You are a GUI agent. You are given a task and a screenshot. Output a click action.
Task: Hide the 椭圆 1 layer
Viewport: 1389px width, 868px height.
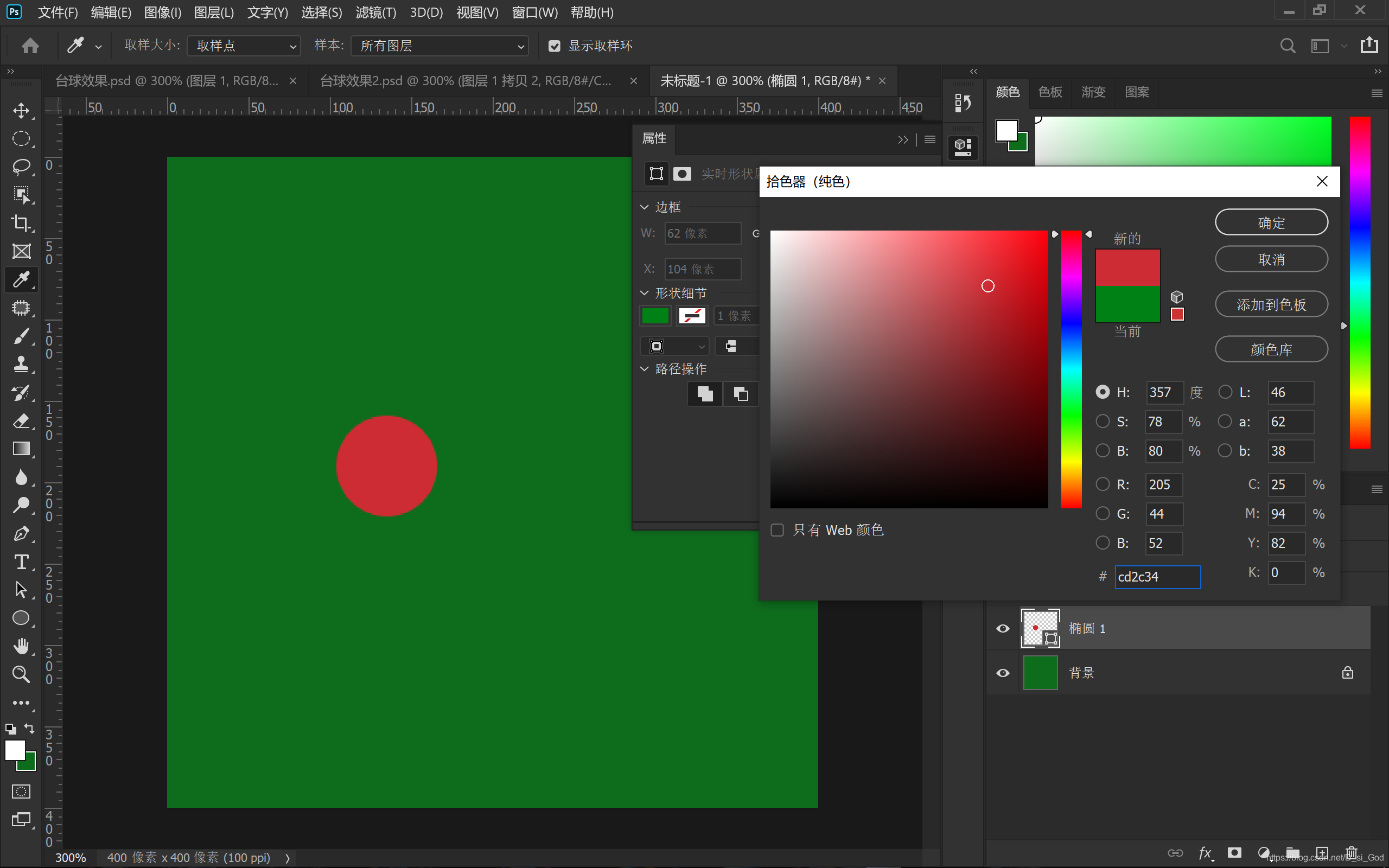[x=1003, y=629]
